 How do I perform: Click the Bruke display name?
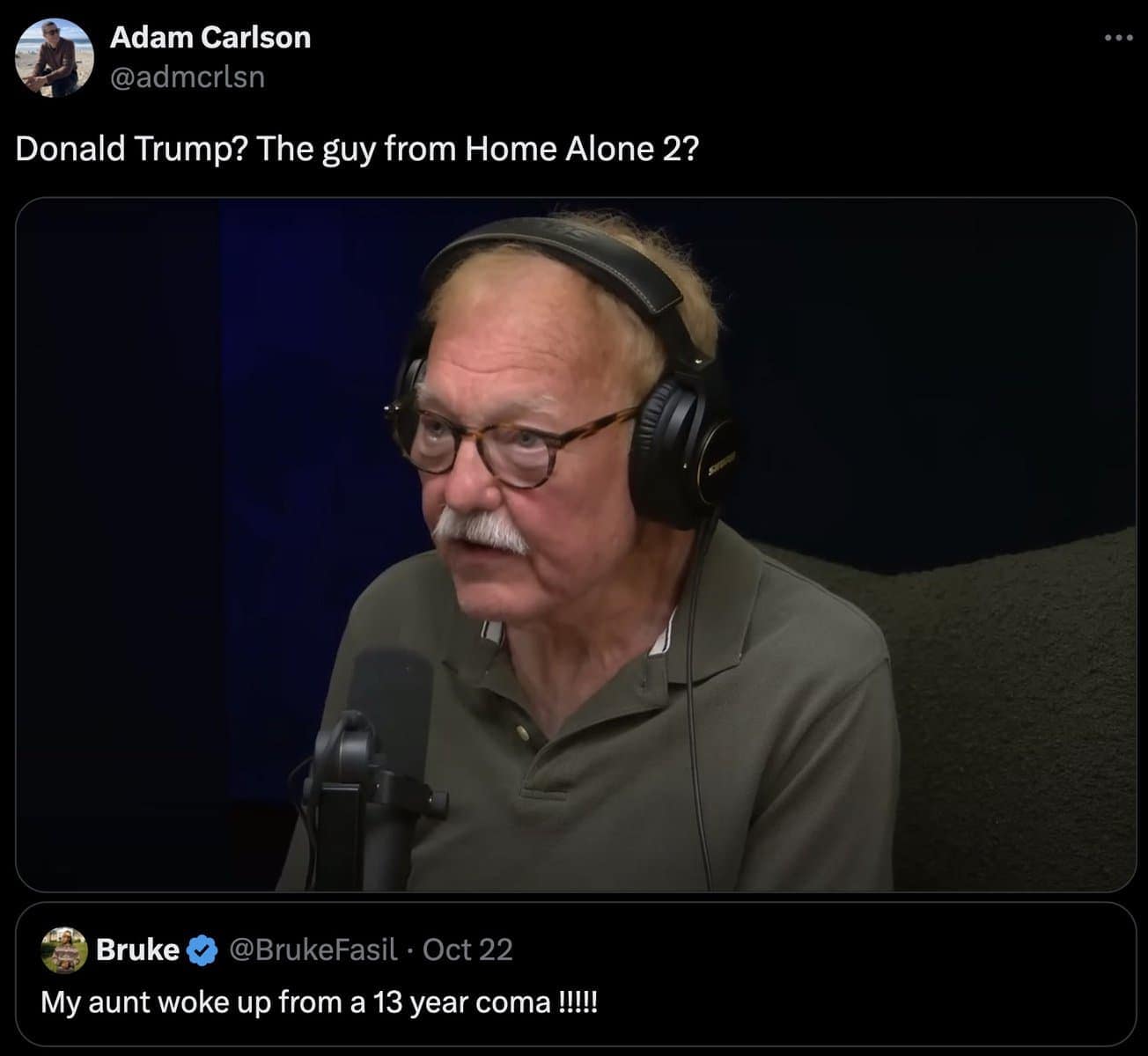tap(137, 950)
